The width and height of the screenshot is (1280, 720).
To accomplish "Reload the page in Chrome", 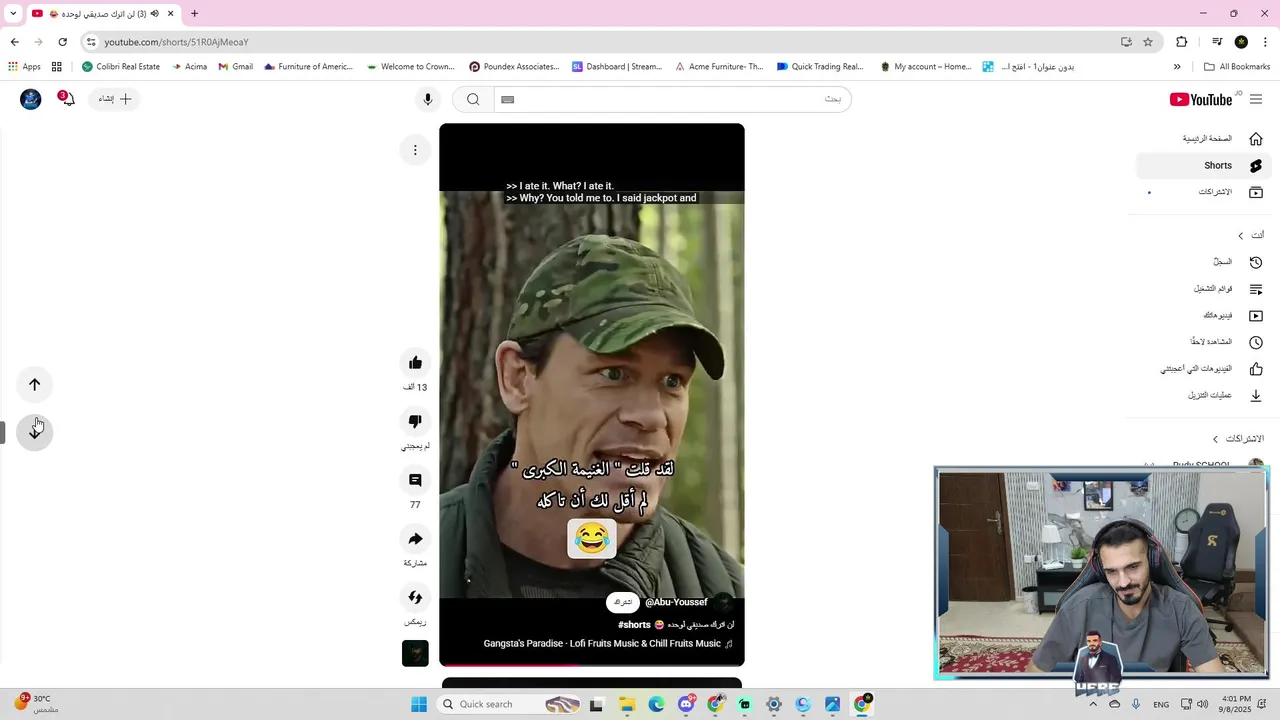I will tap(62, 42).
